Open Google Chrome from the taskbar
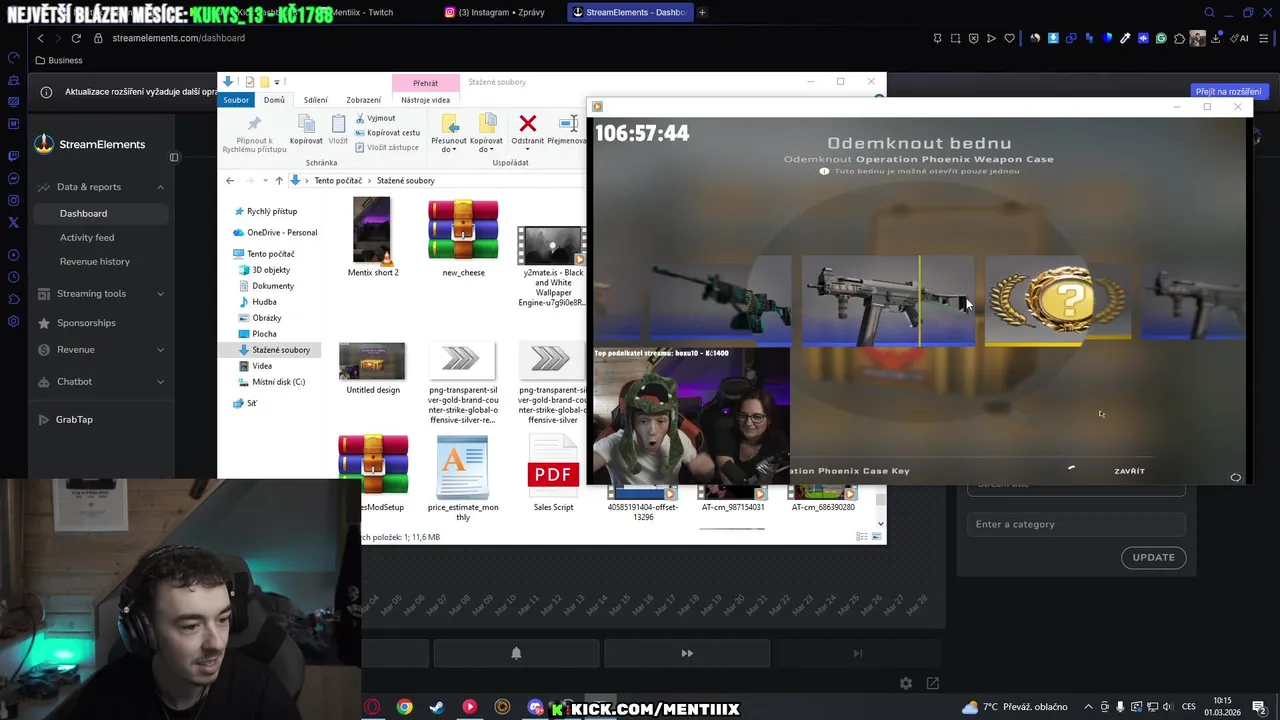The image size is (1280, 720). [x=404, y=707]
